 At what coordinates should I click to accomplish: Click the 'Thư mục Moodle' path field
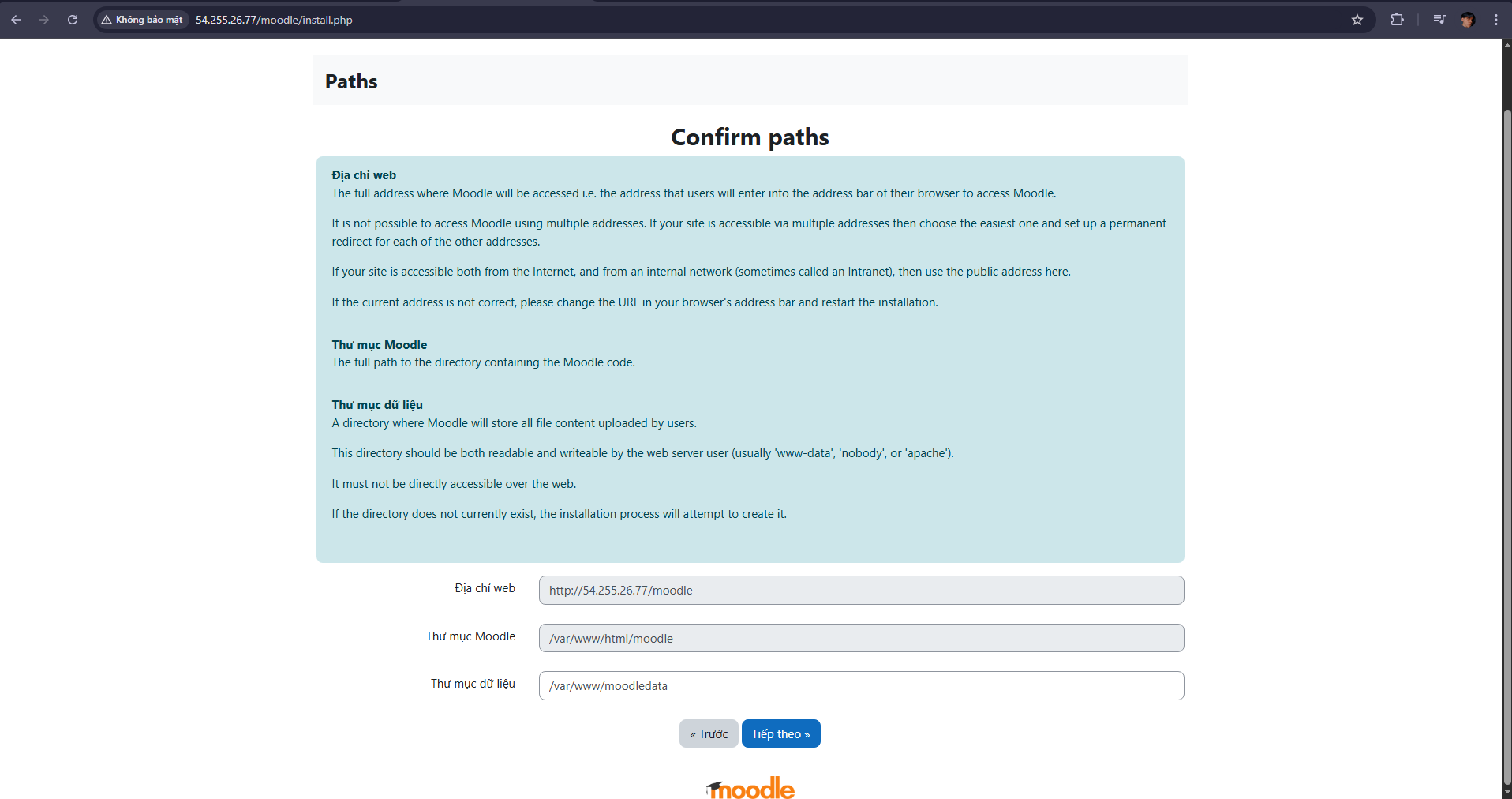tap(861, 638)
